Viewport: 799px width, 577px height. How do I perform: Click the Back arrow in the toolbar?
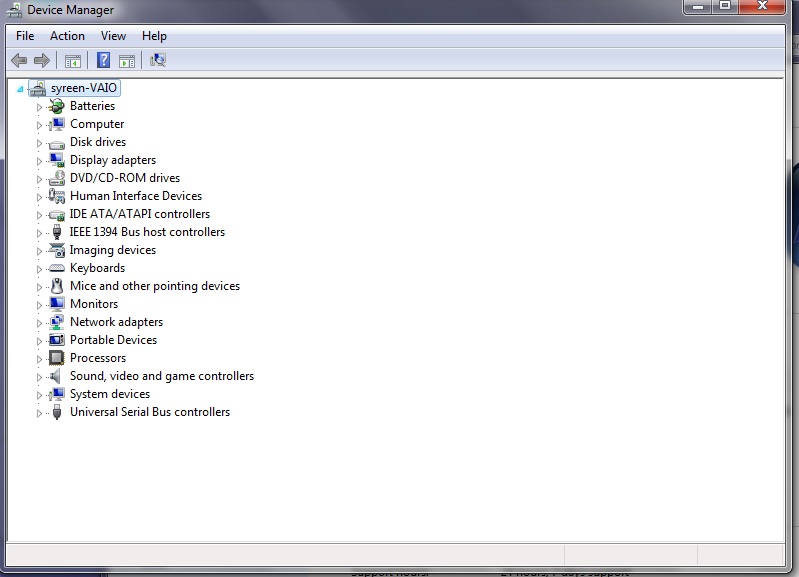click(19, 60)
